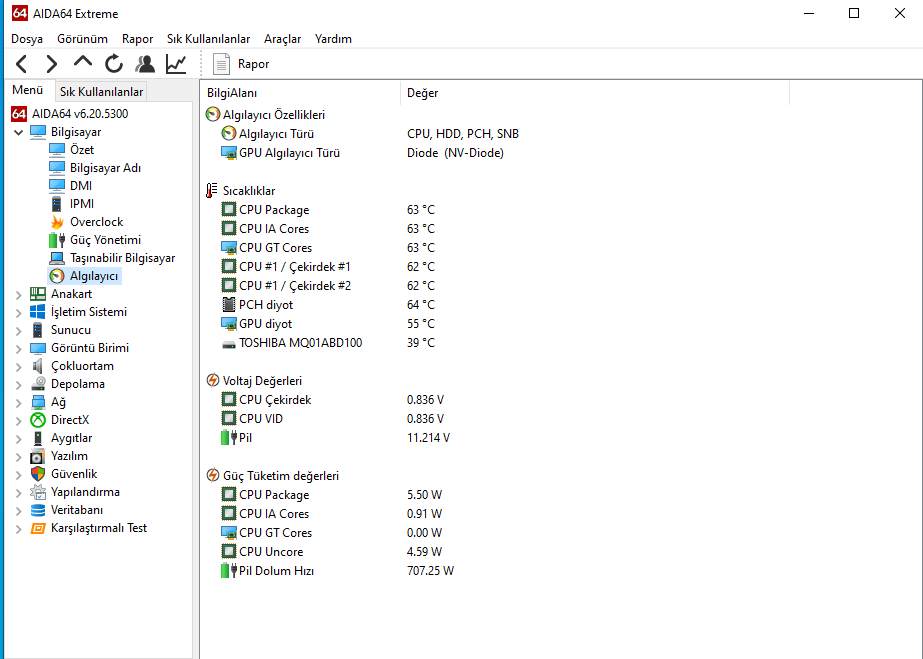Select the Overclock flame icon
This screenshot has height=659, width=923.
[x=57, y=222]
